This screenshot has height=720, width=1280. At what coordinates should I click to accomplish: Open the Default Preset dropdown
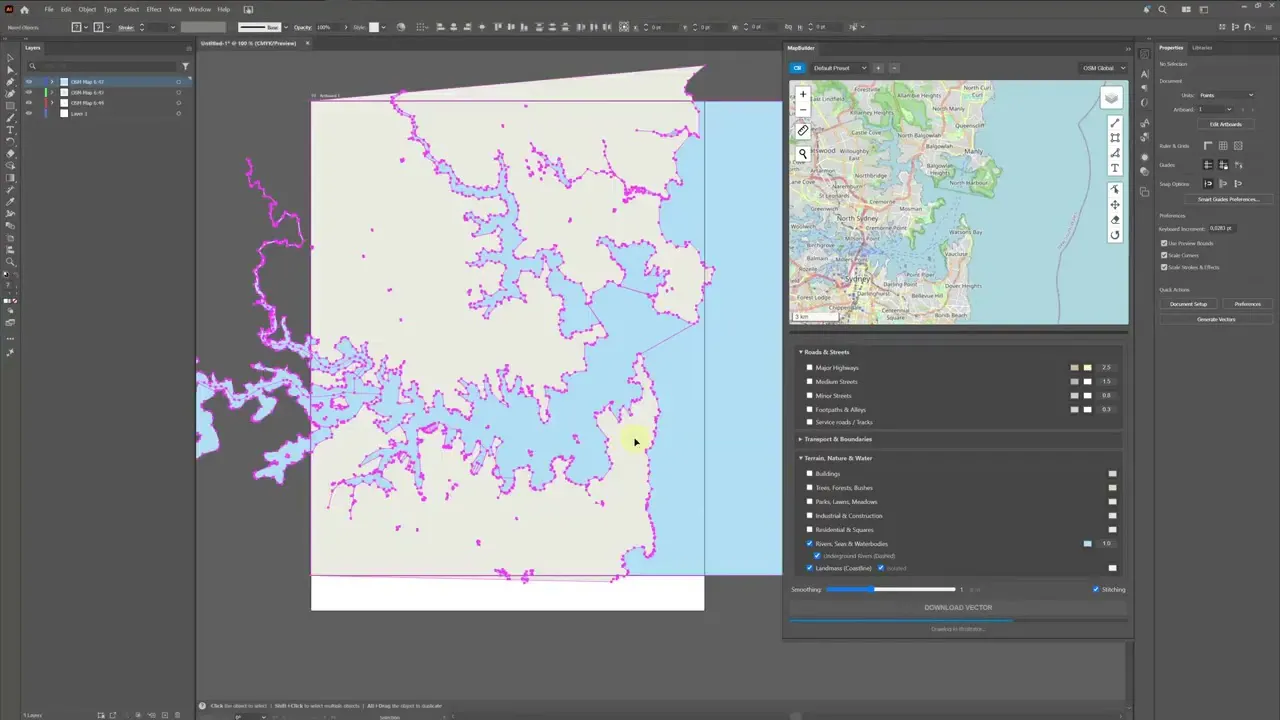coord(839,68)
